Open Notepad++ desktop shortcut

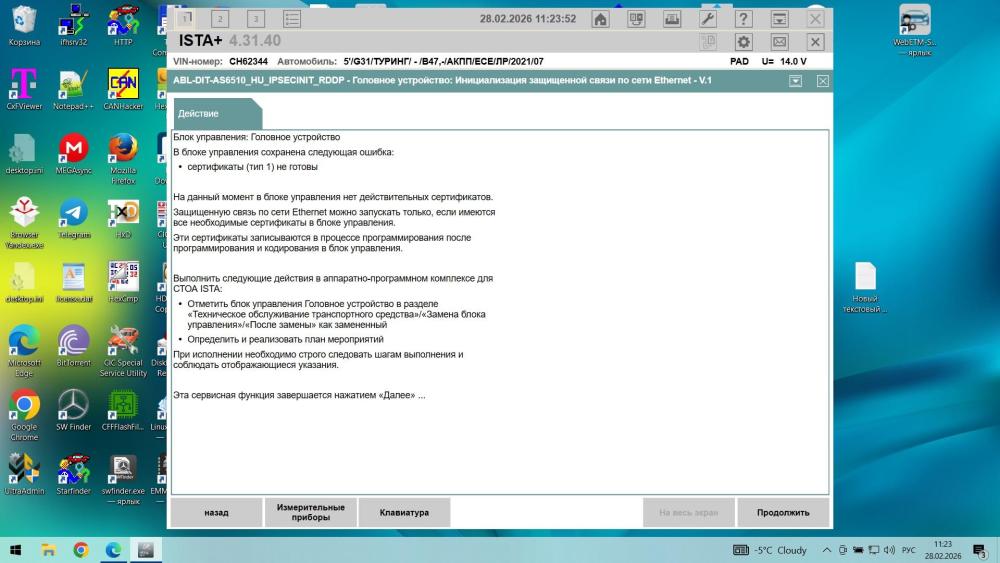(73, 90)
